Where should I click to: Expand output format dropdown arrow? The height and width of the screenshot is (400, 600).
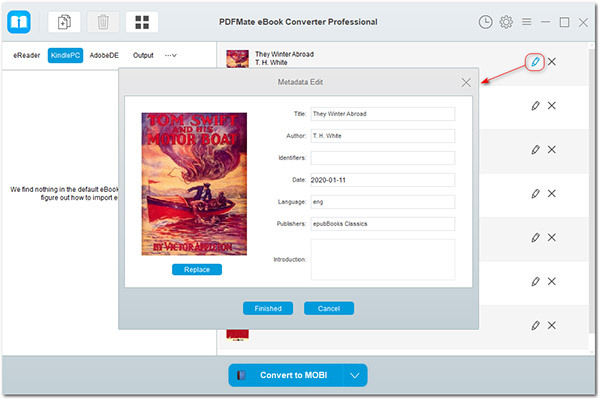[355, 375]
